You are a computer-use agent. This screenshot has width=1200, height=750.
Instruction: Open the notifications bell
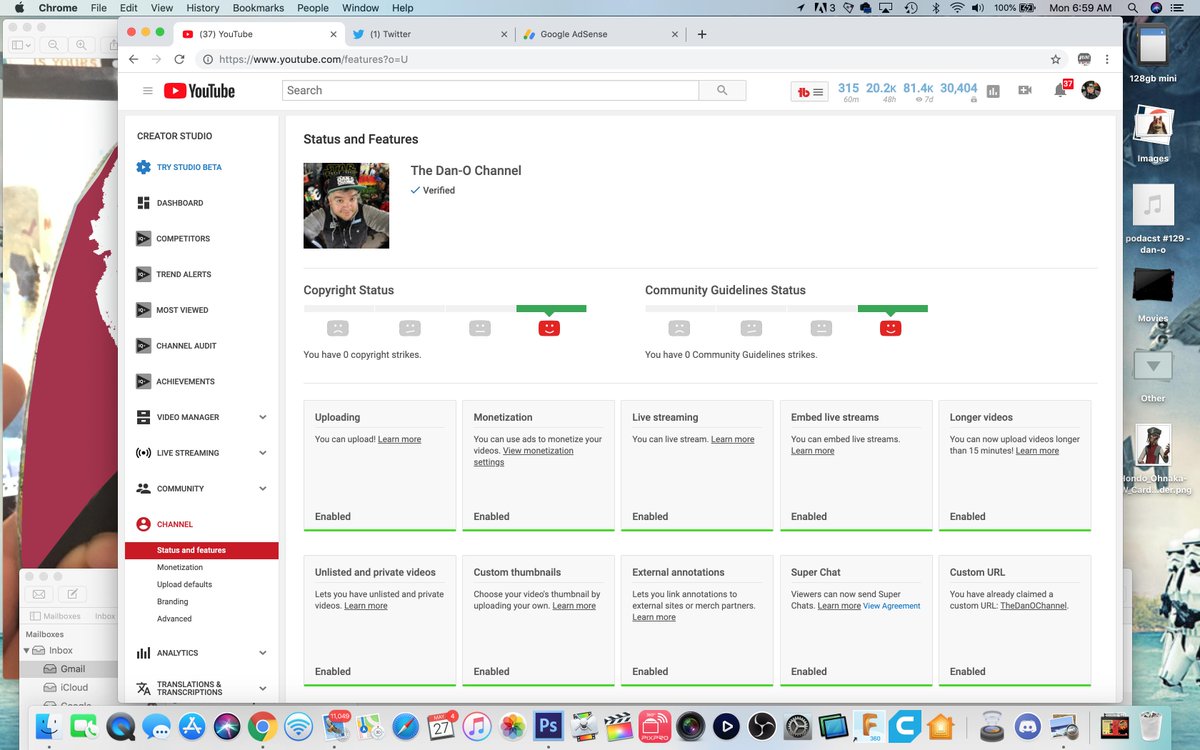(x=1059, y=90)
